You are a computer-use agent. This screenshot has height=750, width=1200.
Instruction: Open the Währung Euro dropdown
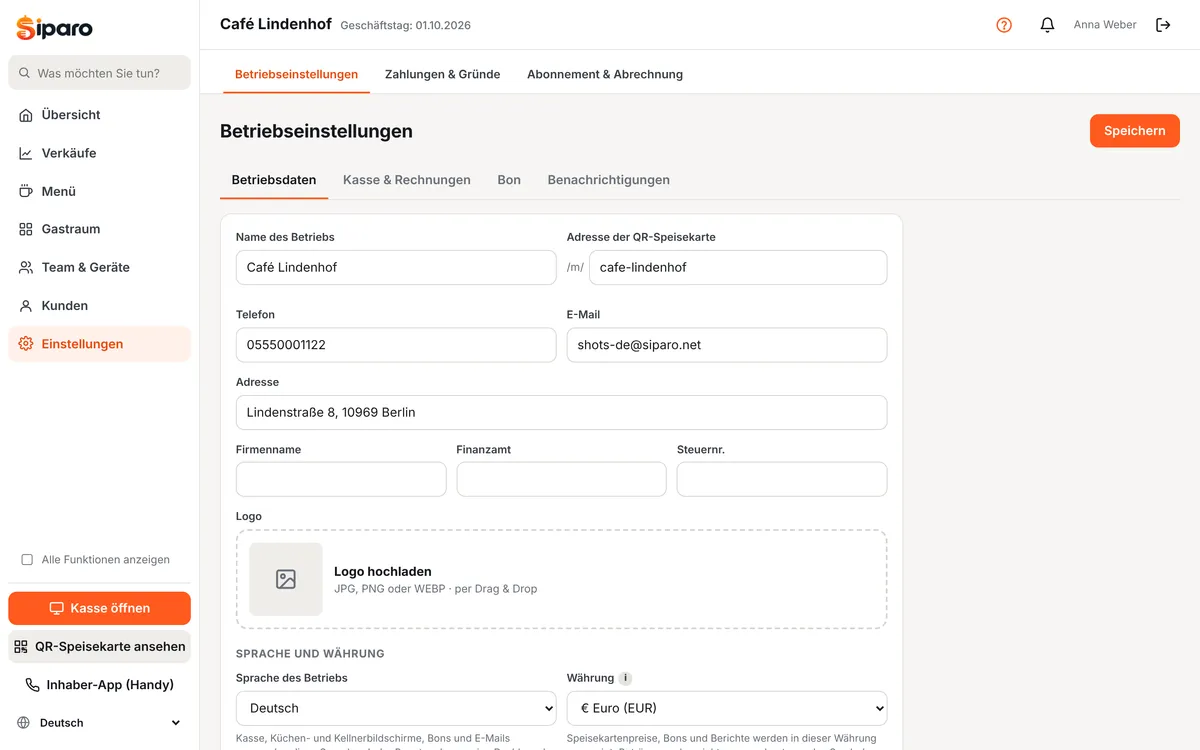pyautogui.click(x=727, y=708)
